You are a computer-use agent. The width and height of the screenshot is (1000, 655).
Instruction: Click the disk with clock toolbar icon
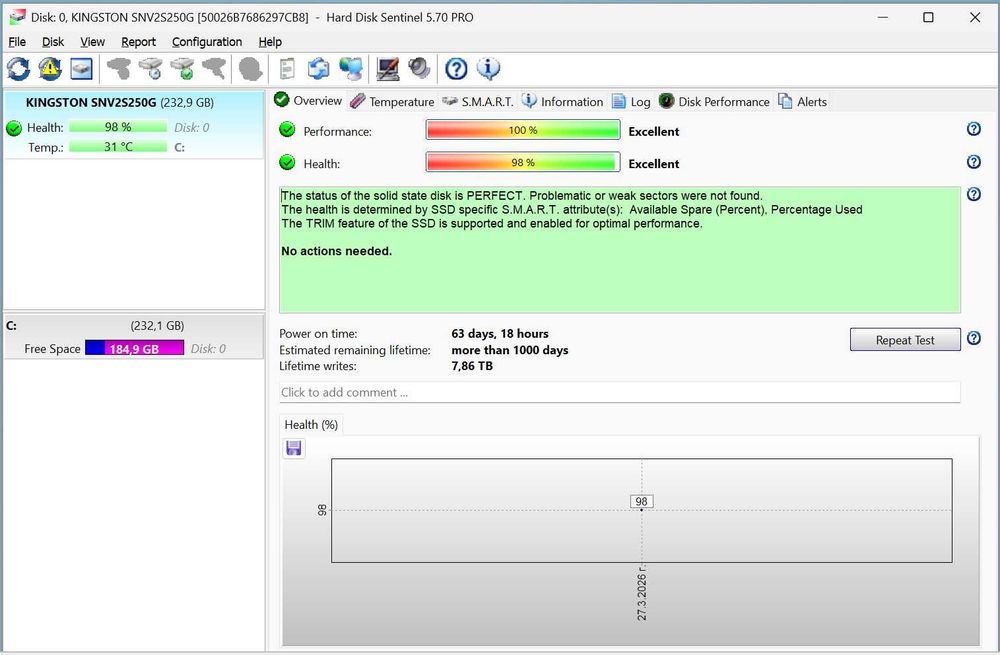[151, 69]
